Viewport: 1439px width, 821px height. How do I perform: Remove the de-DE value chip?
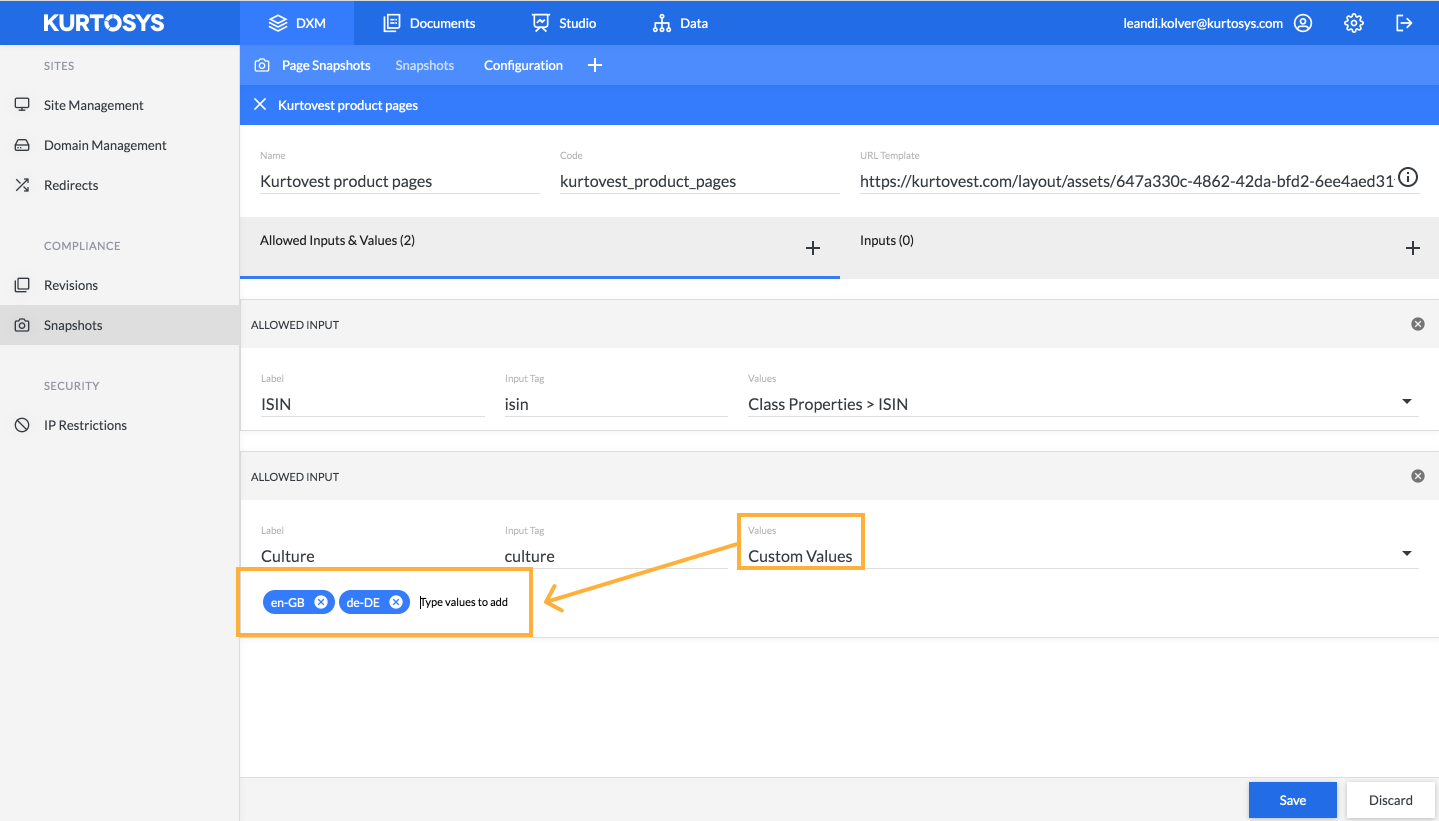[396, 602]
